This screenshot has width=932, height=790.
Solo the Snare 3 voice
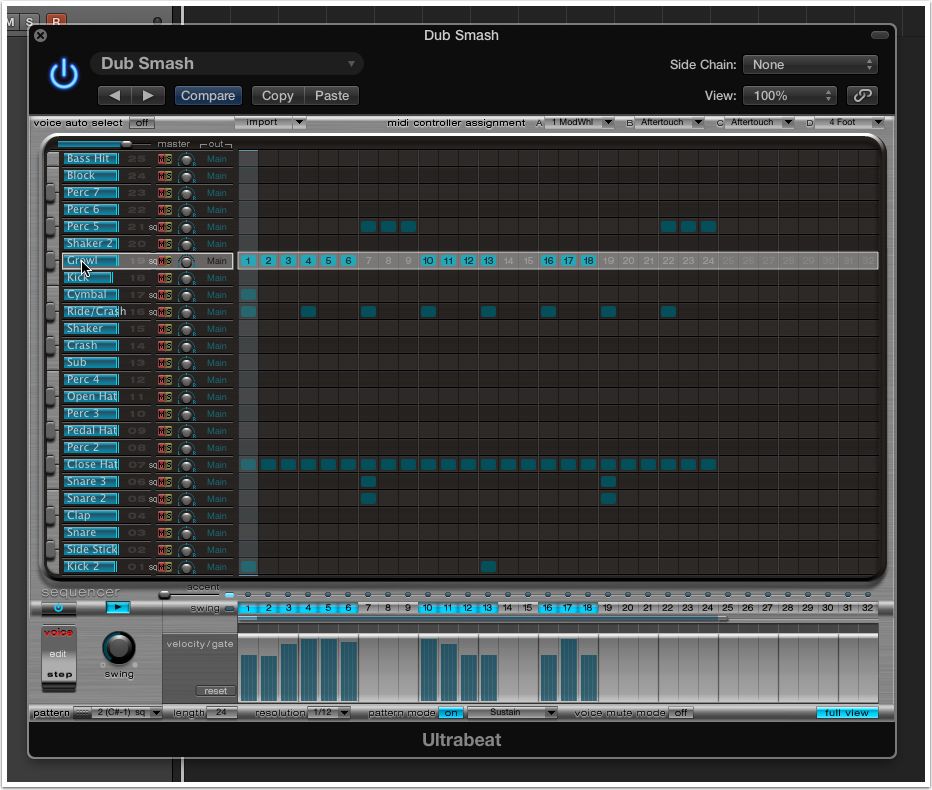tap(168, 482)
